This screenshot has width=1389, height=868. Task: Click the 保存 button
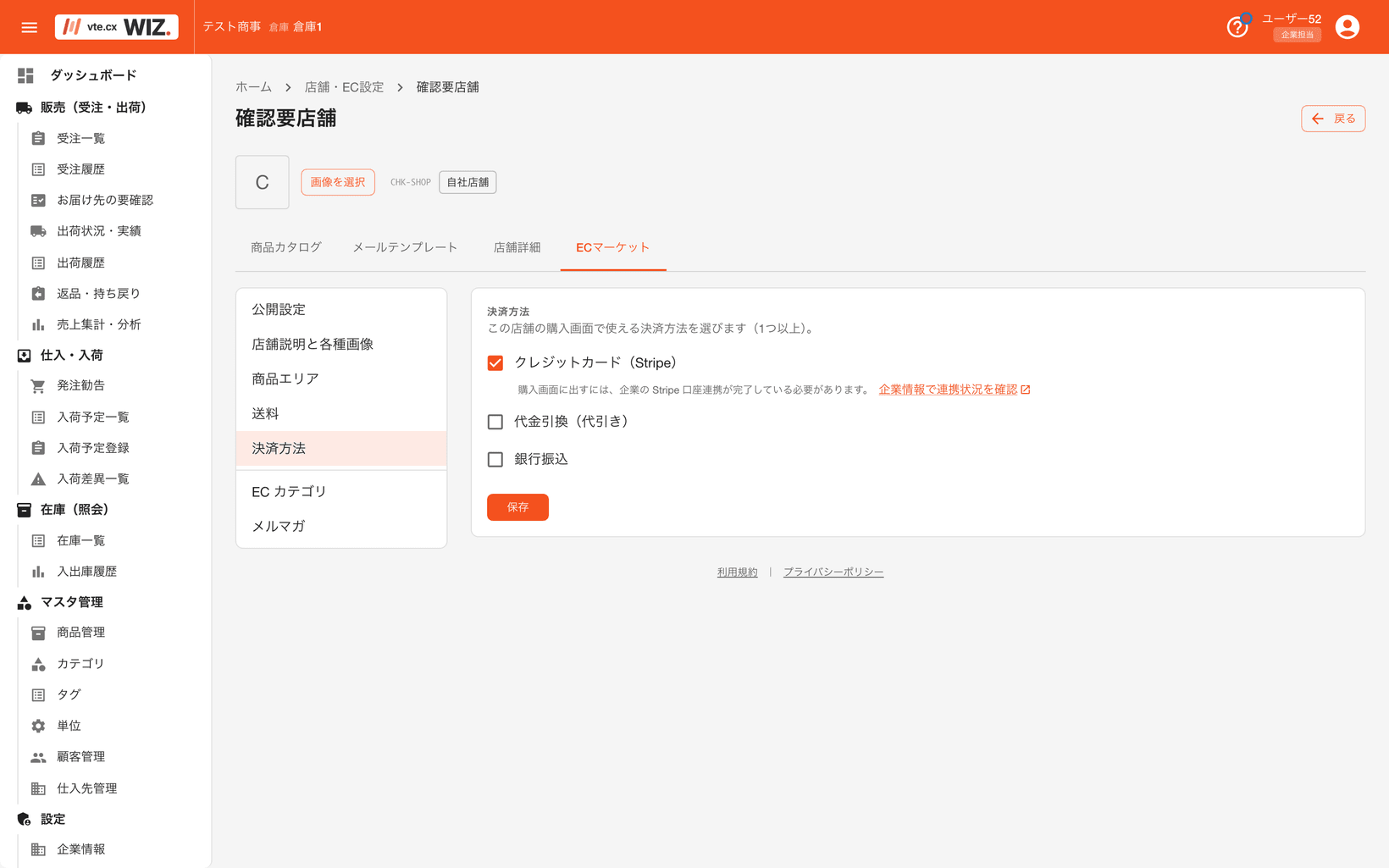517,507
